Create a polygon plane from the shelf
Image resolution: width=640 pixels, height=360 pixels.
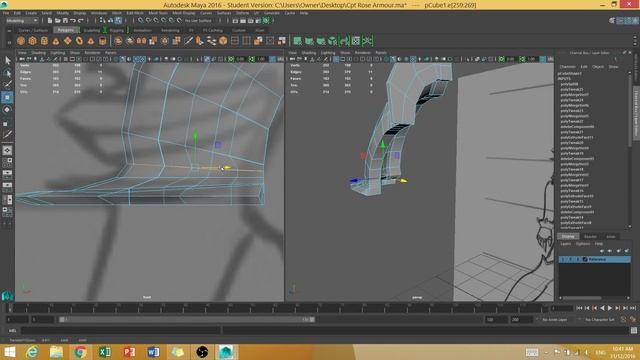coord(67,41)
